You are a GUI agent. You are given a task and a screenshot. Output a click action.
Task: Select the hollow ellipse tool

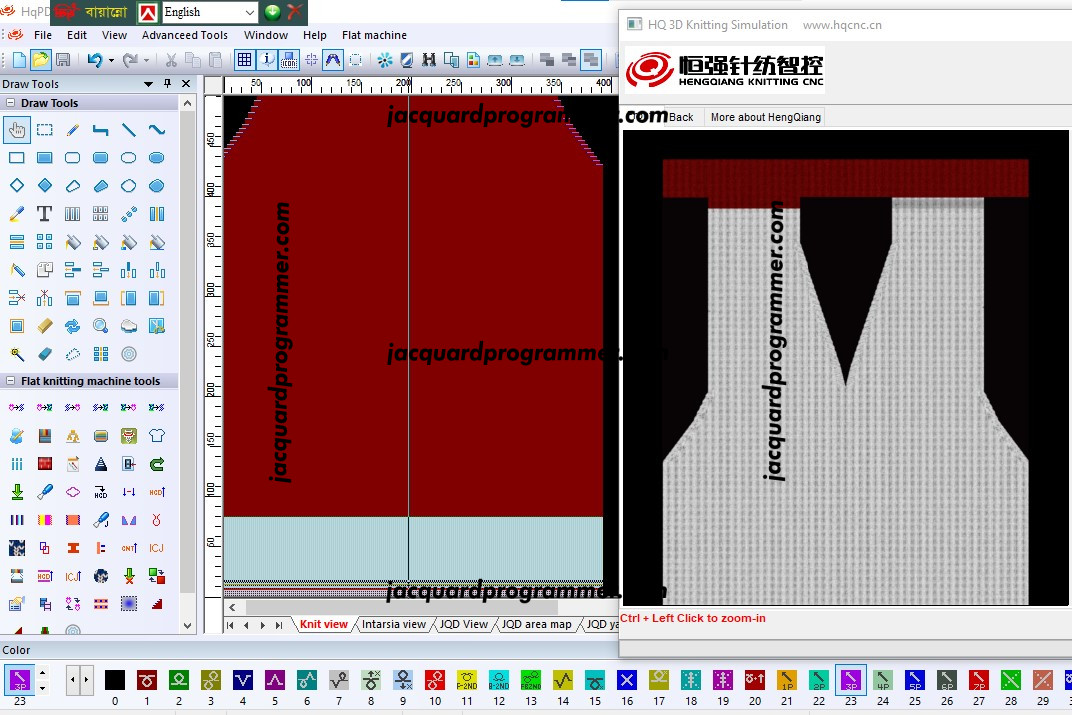click(x=129, y=158)
